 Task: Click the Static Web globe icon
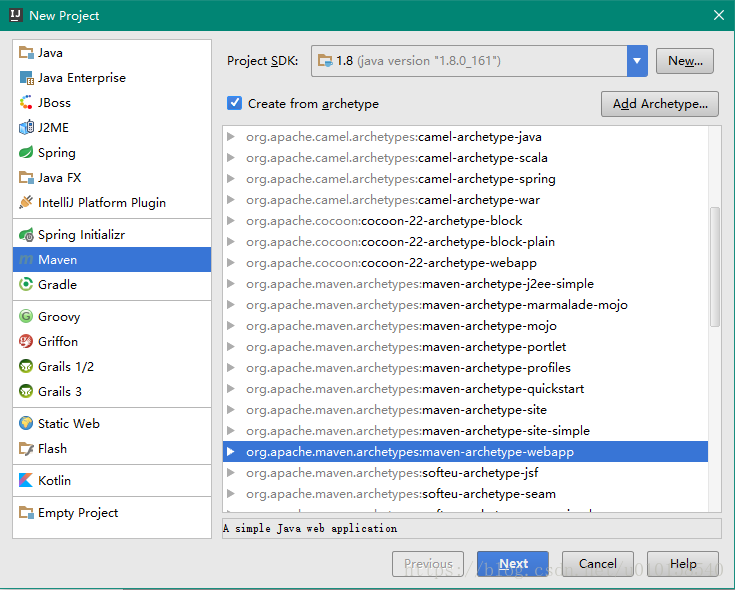pos(26,423)
